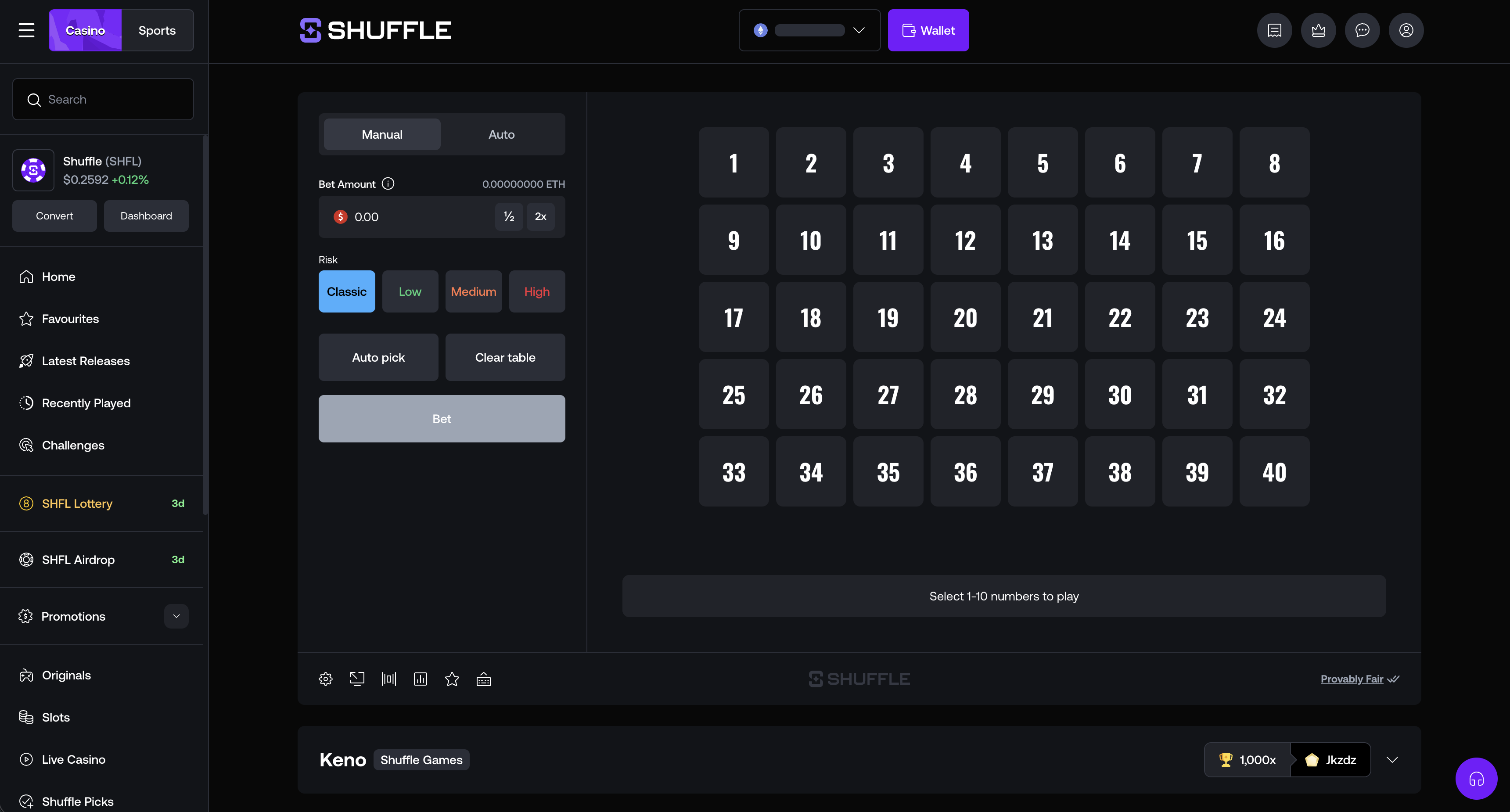This screenshot has height=812, width=1510.
Task: Click the Shuffle Games provider tag
Action: [421, 760]
